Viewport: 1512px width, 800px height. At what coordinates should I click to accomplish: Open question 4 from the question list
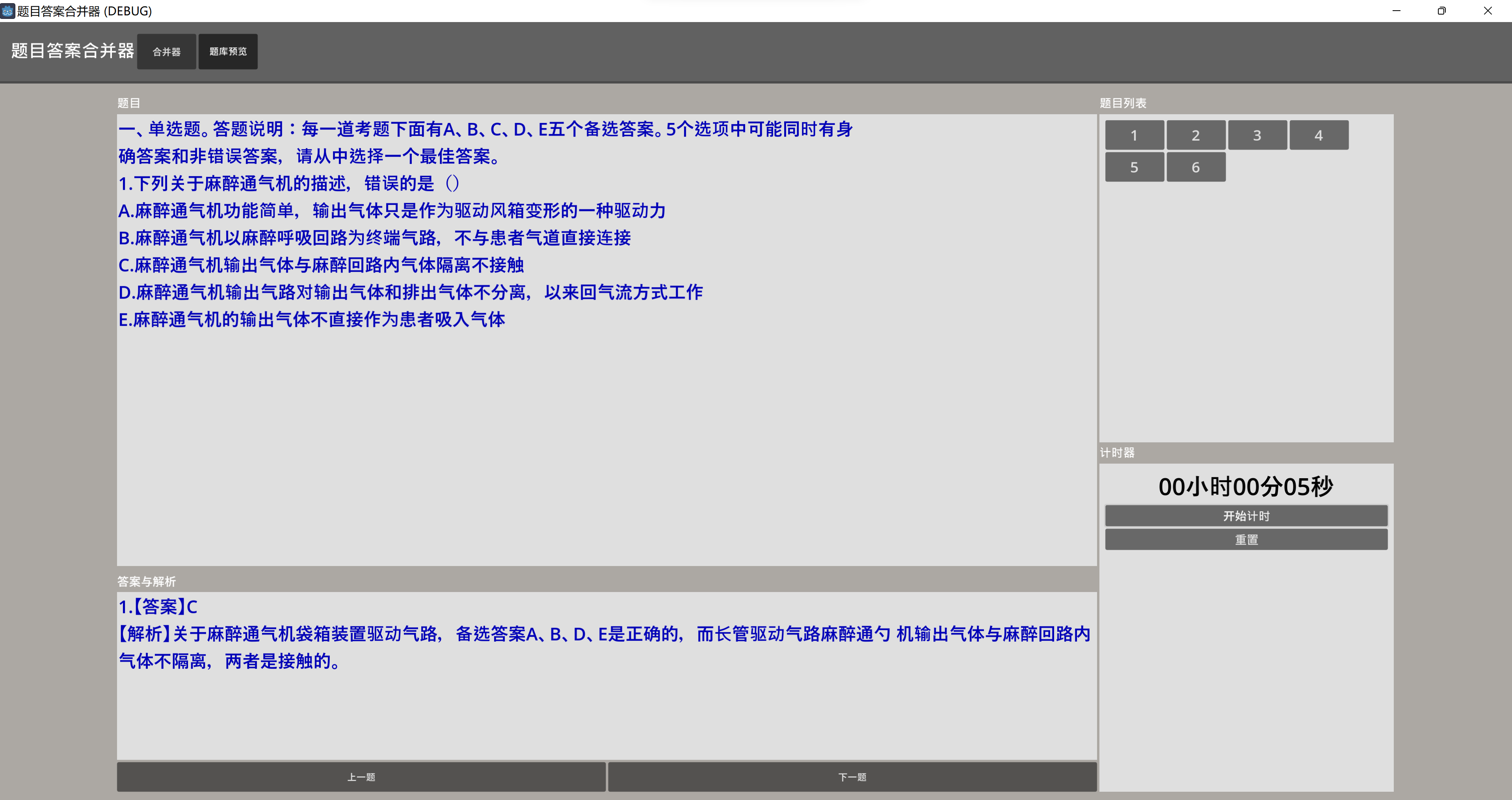(1319, 135)
